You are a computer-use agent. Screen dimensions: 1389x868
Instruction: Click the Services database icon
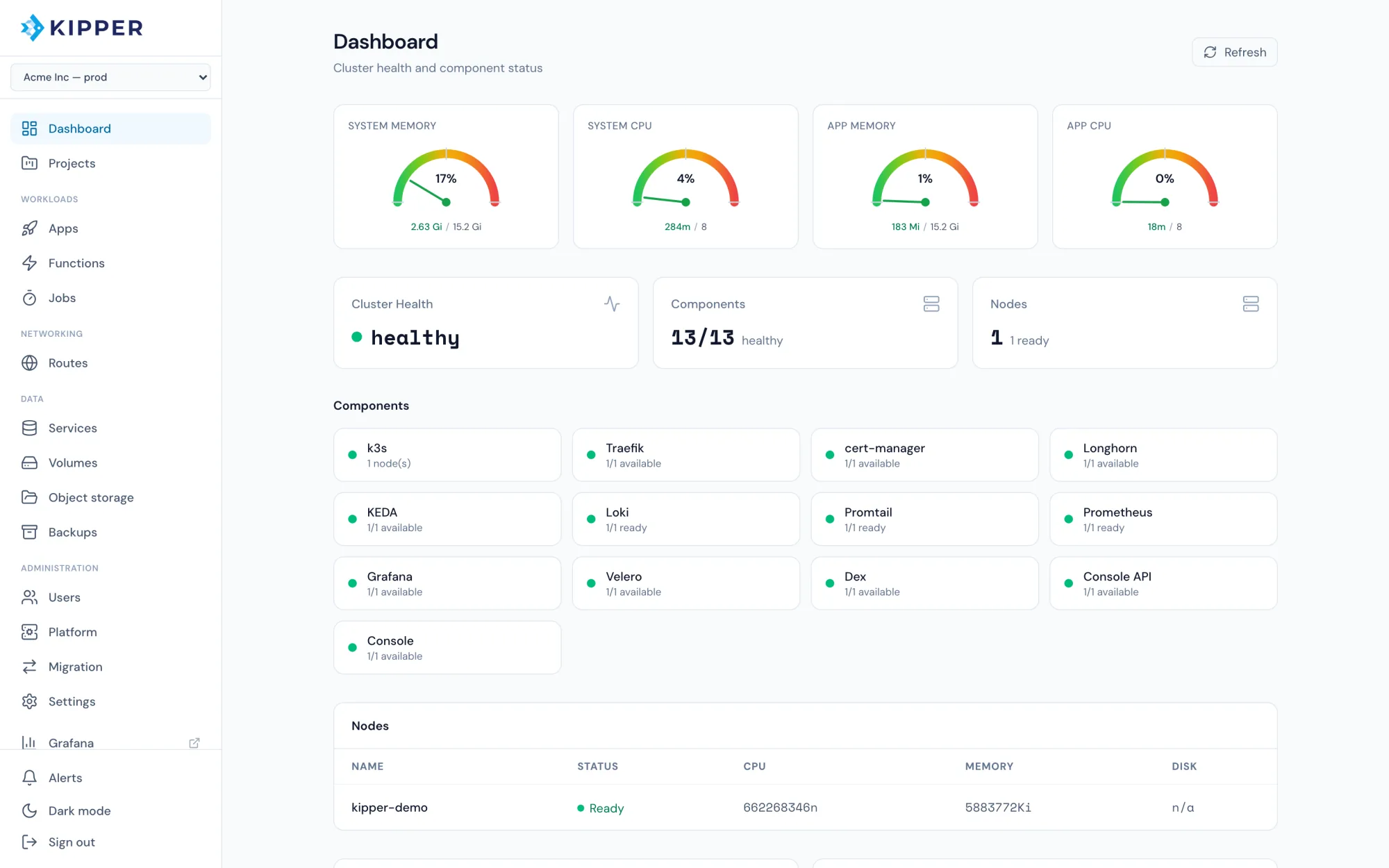click(29, 428)
